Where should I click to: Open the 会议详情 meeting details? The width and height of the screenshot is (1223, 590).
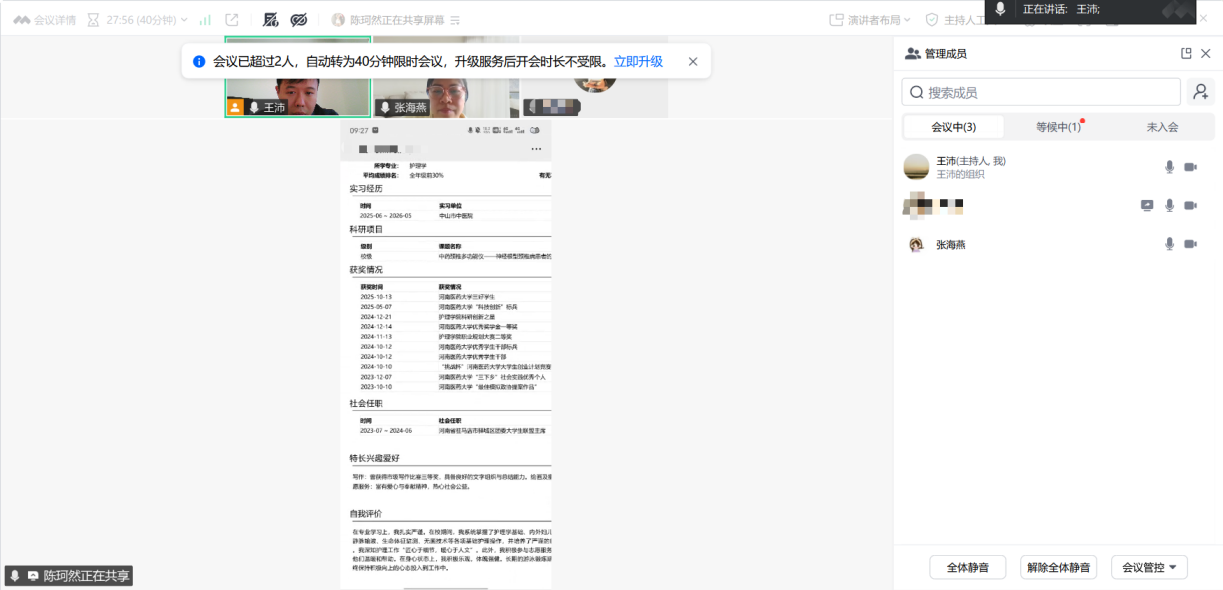point(45,20)
